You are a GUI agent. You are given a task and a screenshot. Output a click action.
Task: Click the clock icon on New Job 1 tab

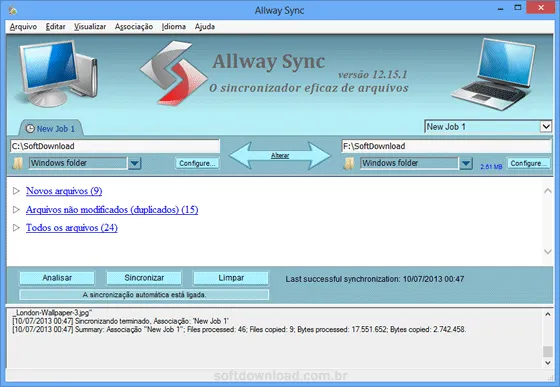pyautogui.click(x=30, y=129)
